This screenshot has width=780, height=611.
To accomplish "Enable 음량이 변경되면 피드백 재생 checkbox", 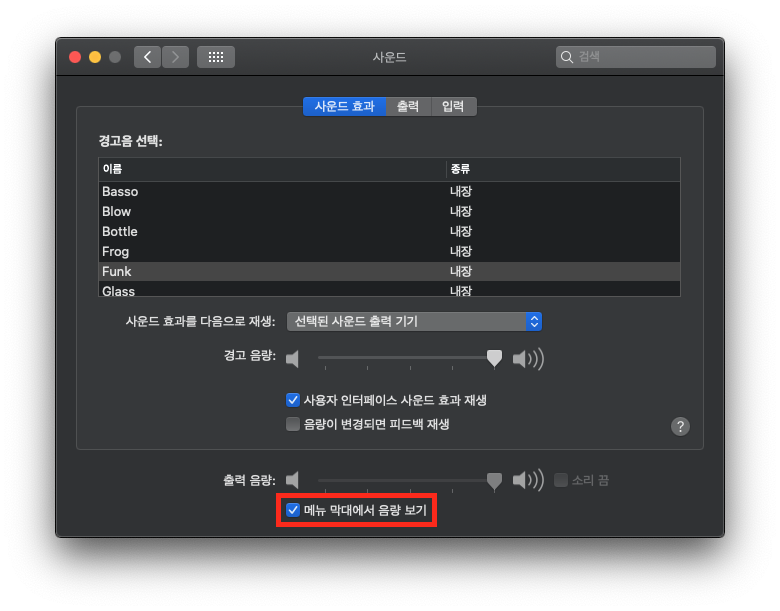I will click(x=293, y=424).
